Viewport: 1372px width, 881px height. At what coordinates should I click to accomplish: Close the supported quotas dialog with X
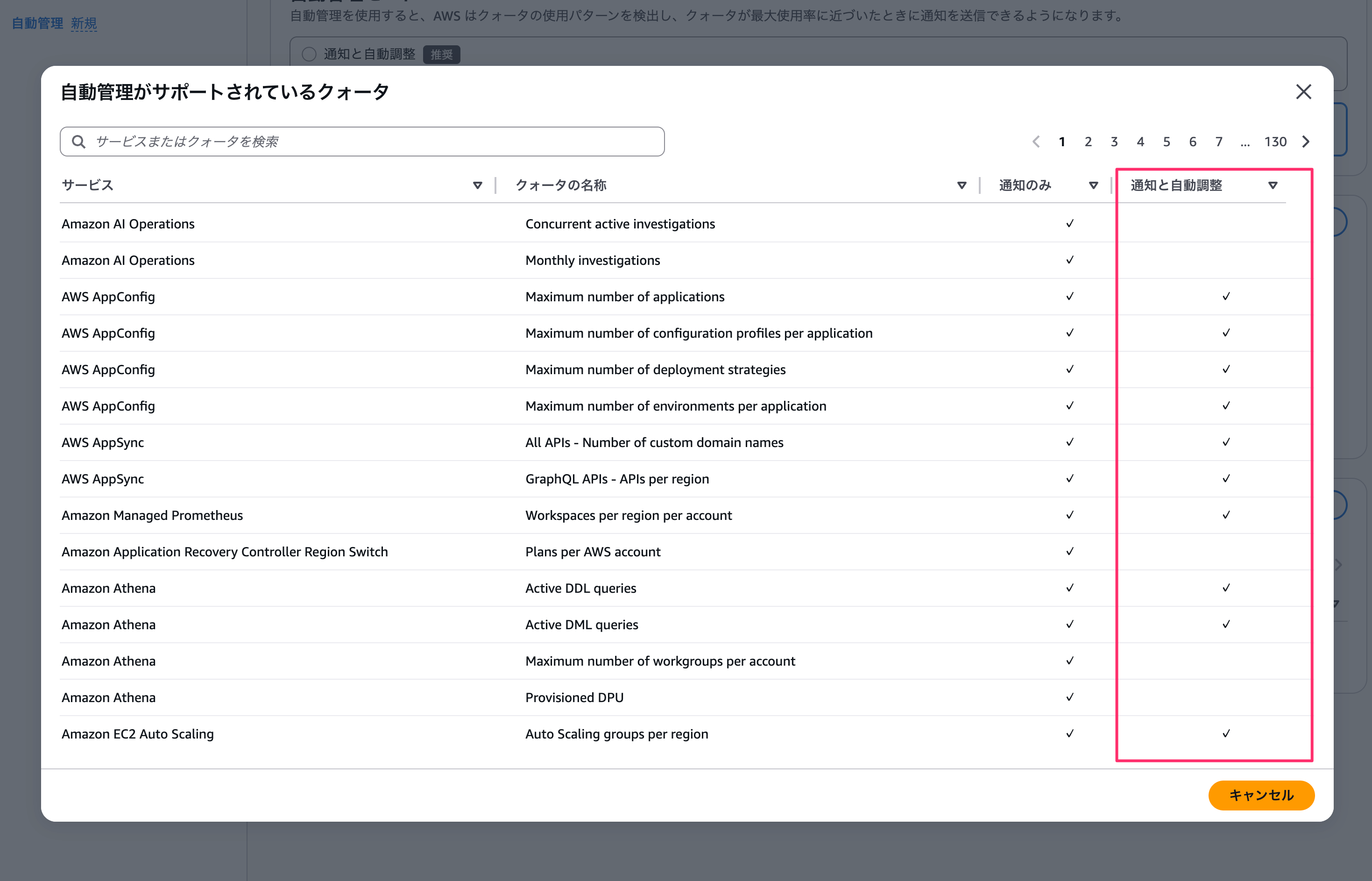[x=1303, y=92]
